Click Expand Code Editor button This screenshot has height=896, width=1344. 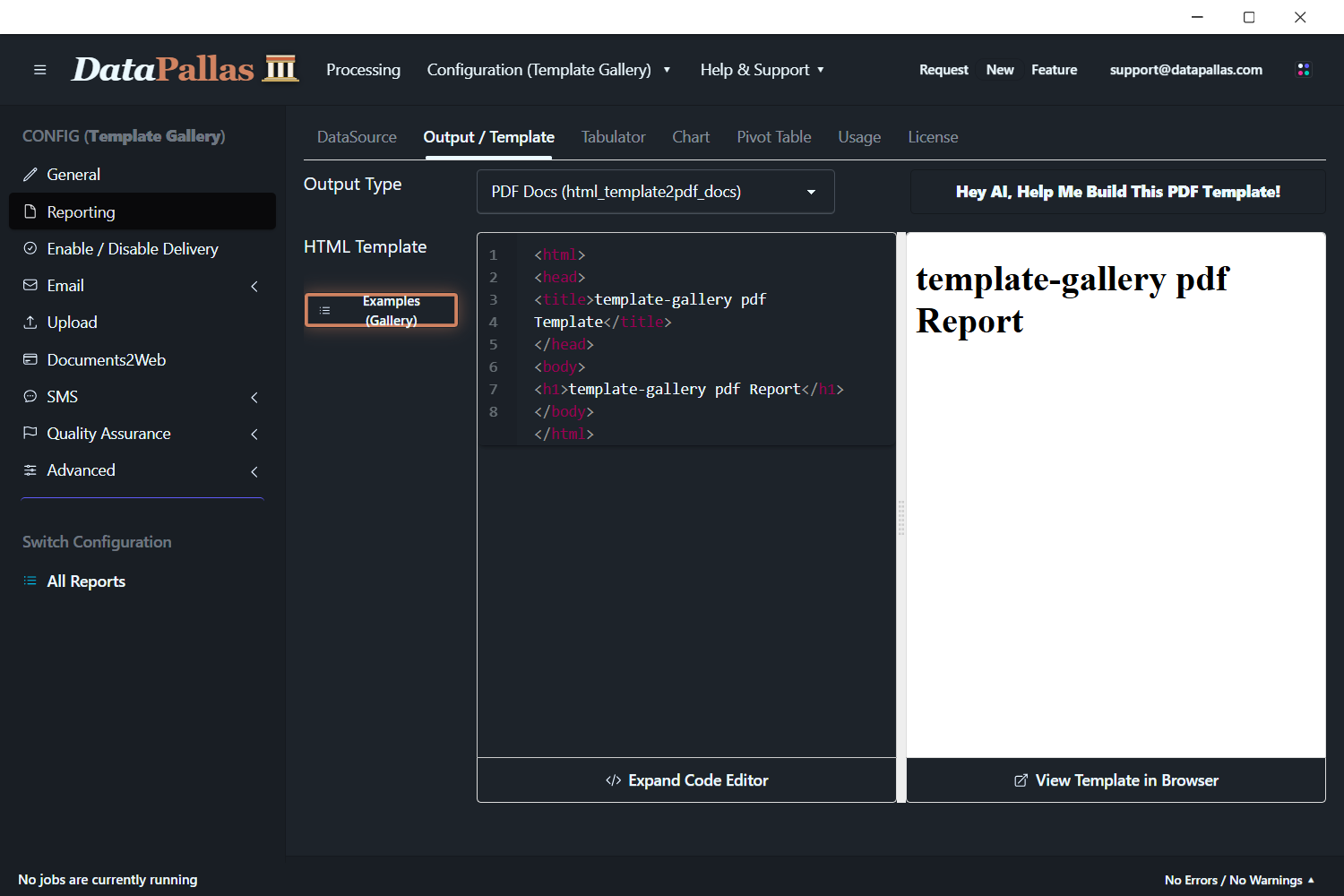coord(686,780)
